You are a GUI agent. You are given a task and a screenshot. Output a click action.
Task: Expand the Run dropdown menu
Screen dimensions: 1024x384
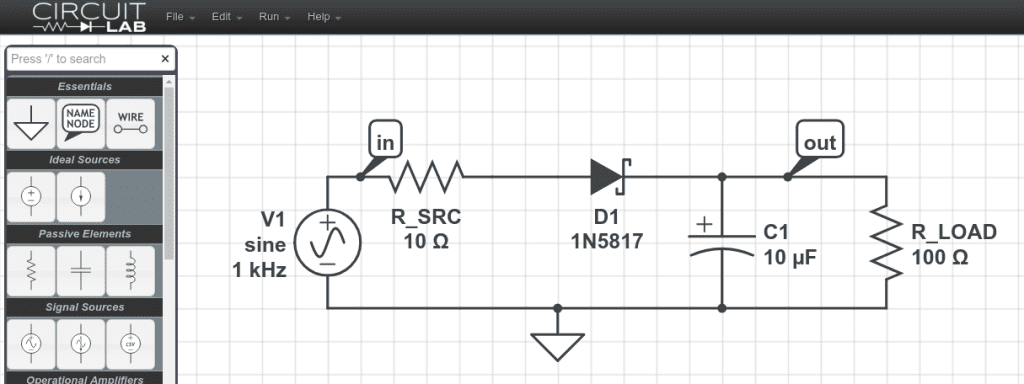tap(274, 17)
